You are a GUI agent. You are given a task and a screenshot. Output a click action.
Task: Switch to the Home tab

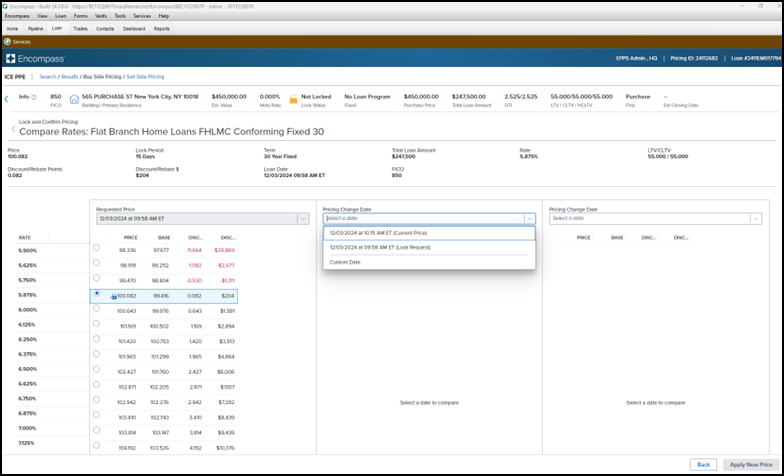(x=12, y=28)
